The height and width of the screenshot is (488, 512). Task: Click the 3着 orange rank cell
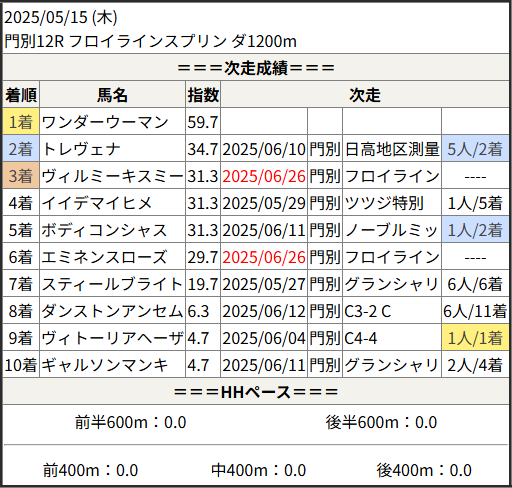click(21, 176)
